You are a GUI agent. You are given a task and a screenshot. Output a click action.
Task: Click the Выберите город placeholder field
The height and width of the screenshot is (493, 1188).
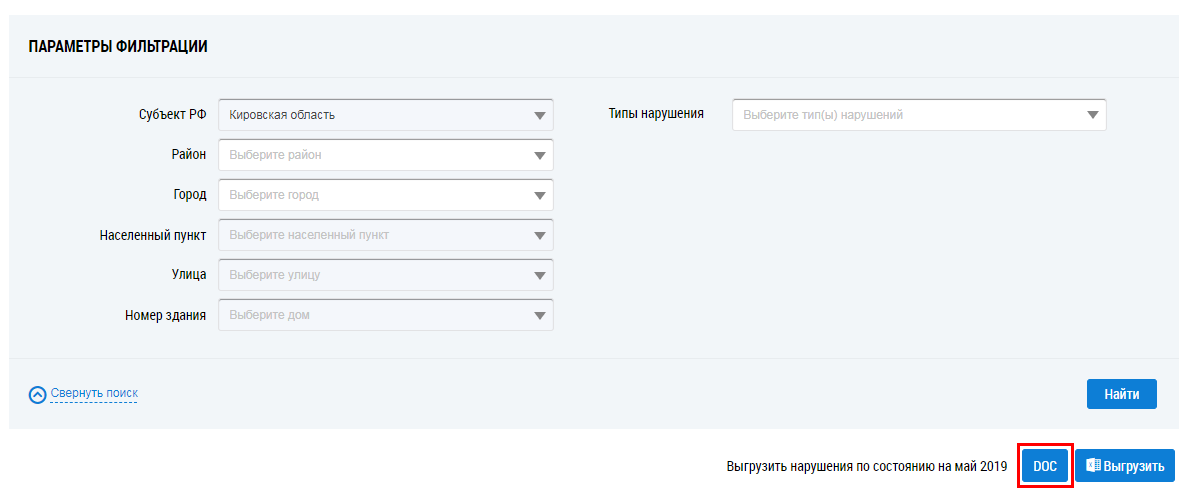point(274,195)
